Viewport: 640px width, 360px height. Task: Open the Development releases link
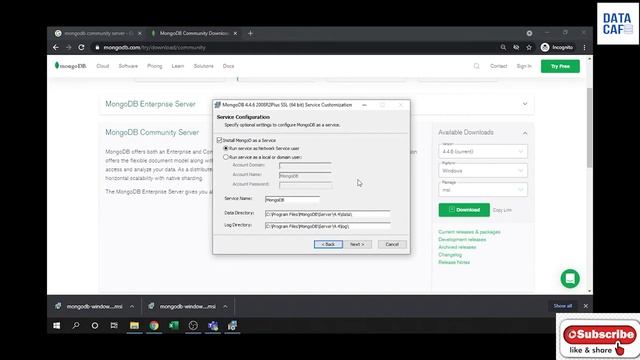(462, 240)
